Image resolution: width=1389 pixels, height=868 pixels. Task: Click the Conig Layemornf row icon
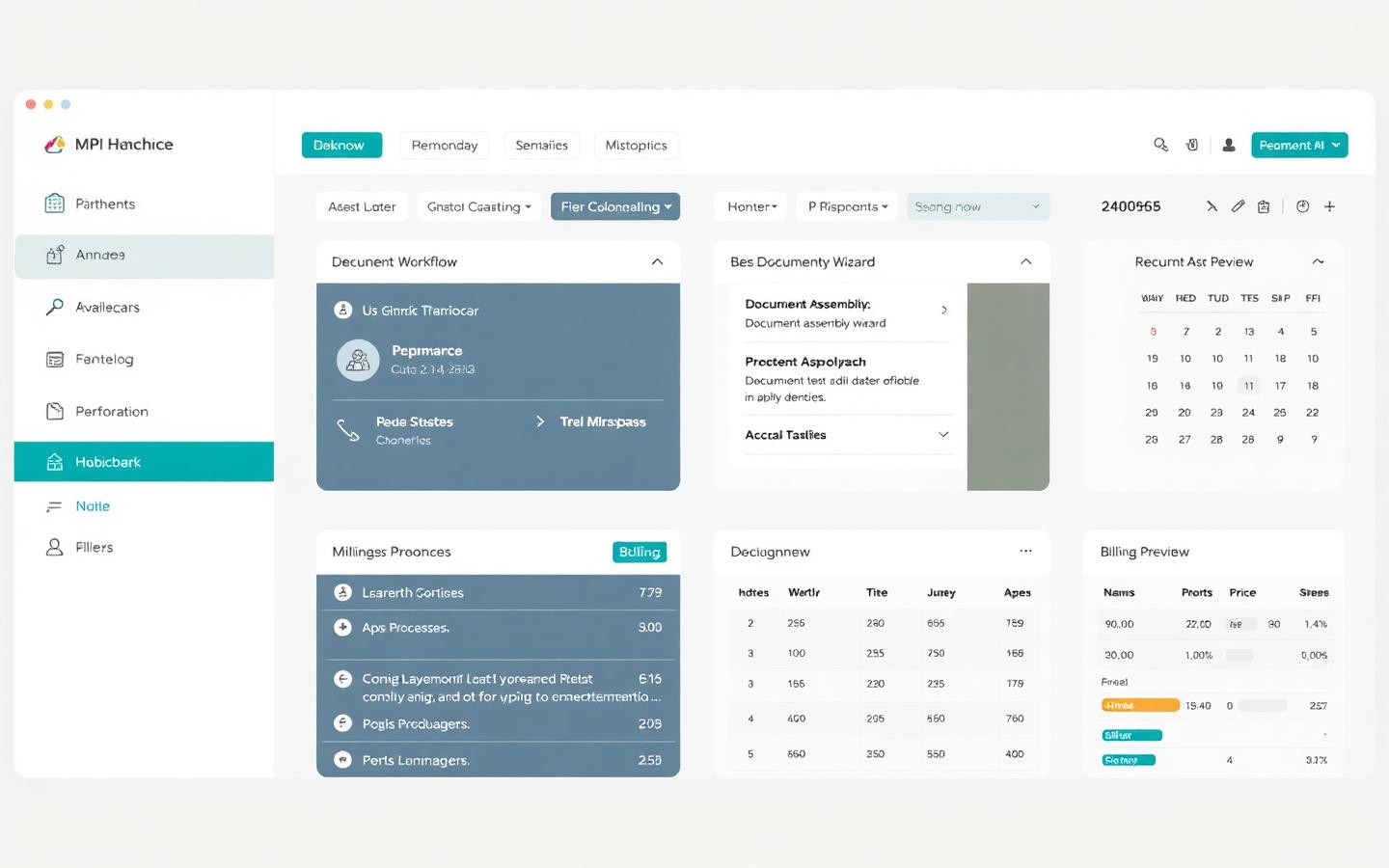342,679
